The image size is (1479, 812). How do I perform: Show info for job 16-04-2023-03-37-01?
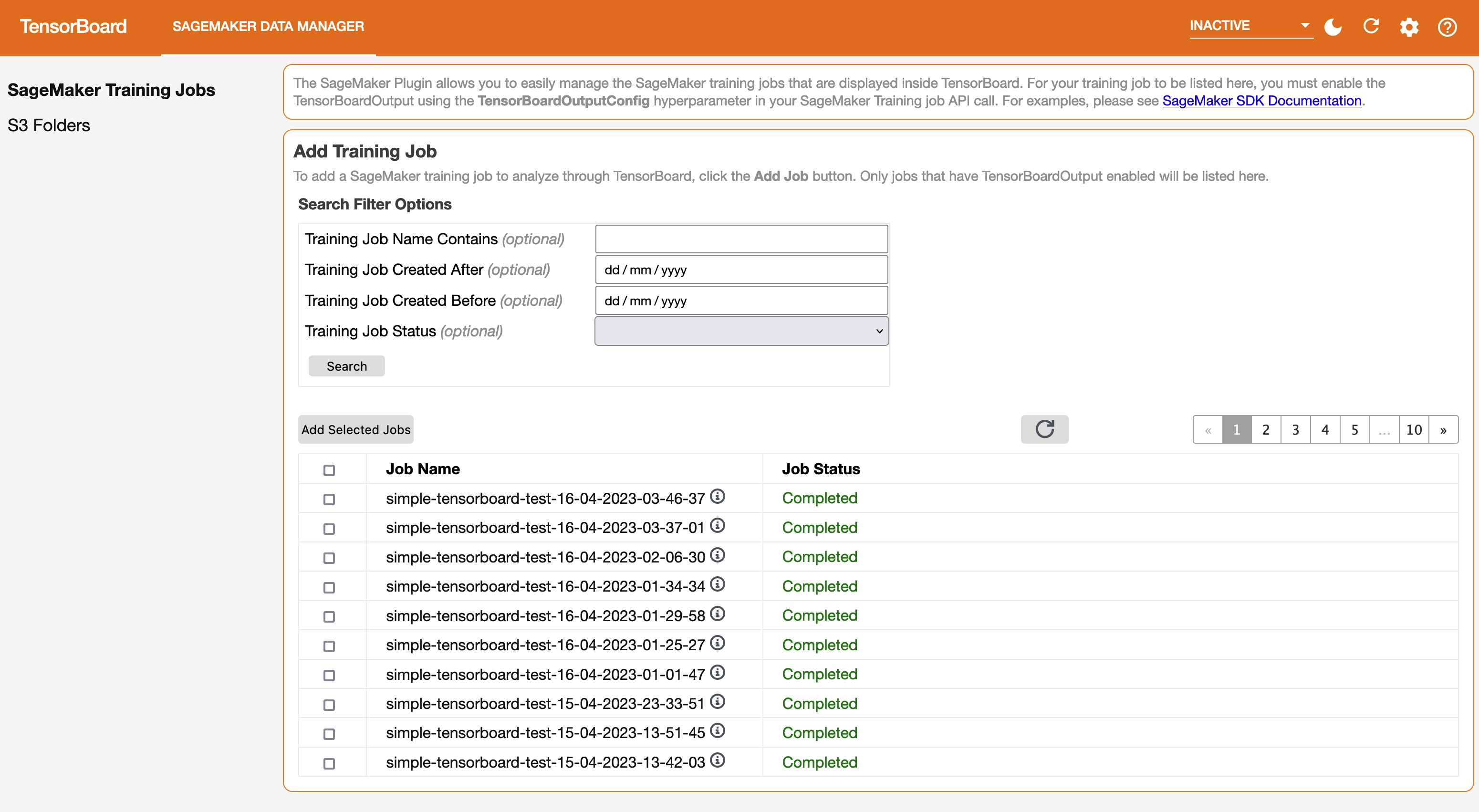click(718, 525)
